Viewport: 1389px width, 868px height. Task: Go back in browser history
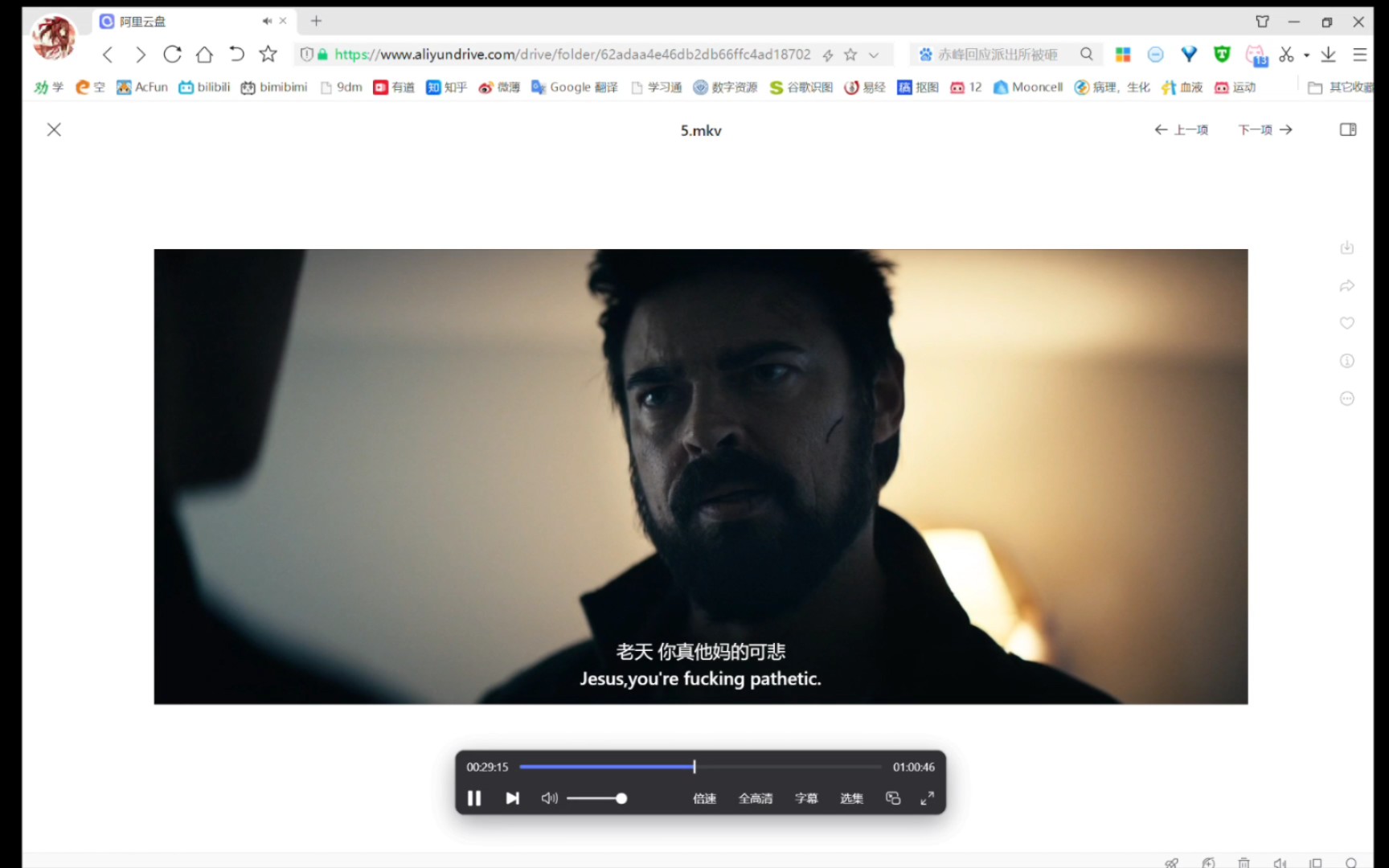[108, 54]
